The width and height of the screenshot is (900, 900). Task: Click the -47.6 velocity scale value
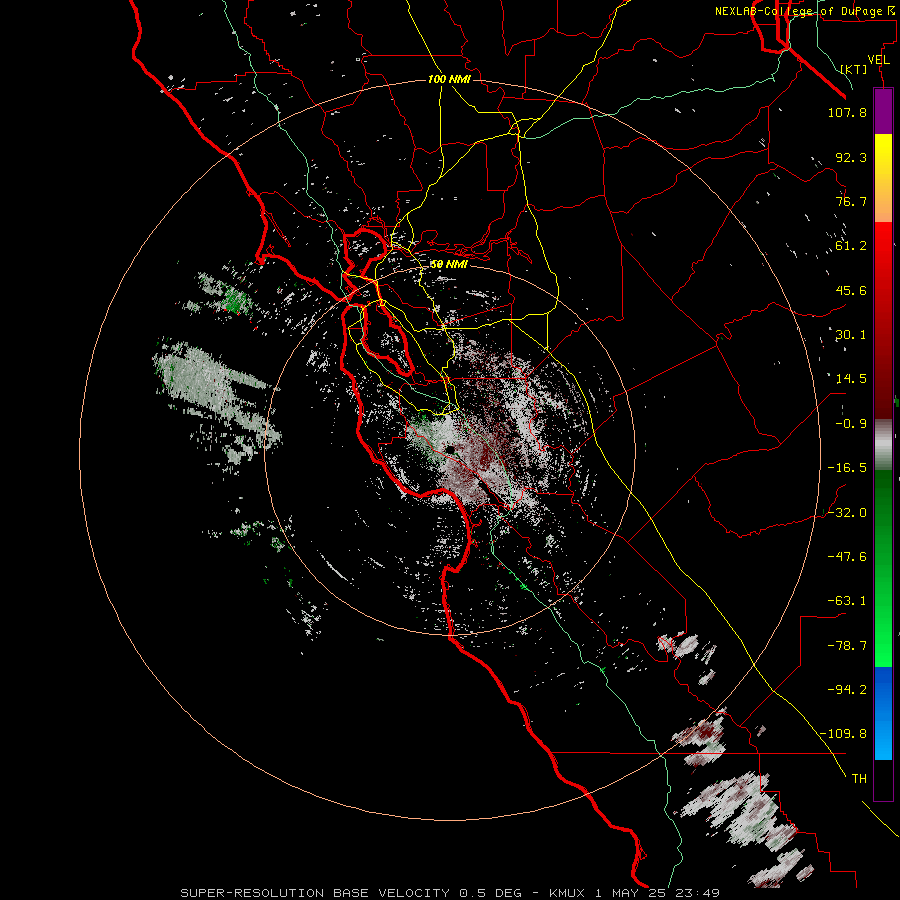click(x=847, y=557)
